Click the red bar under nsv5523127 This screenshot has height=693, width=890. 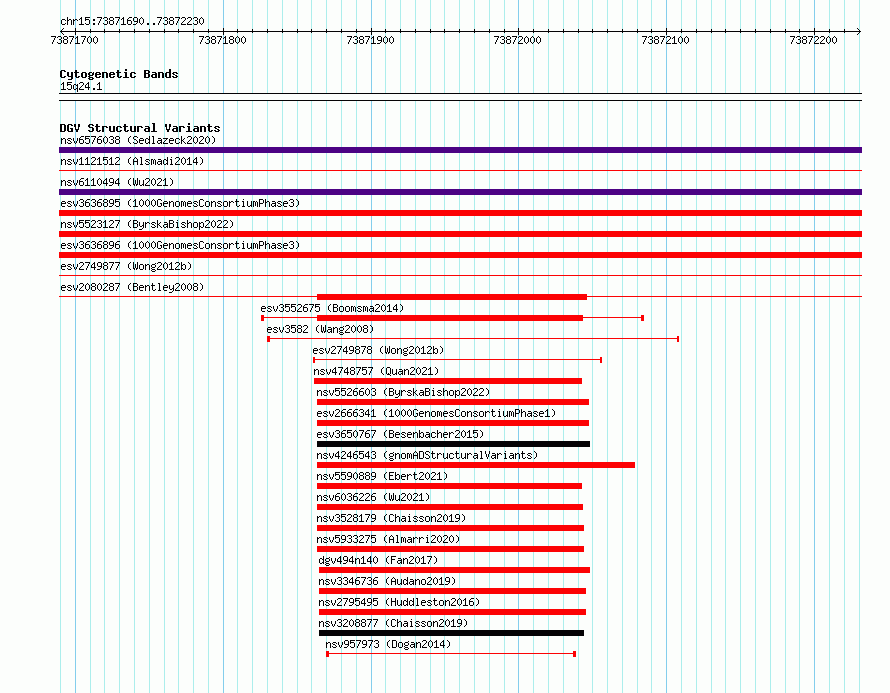coord(460,234)
